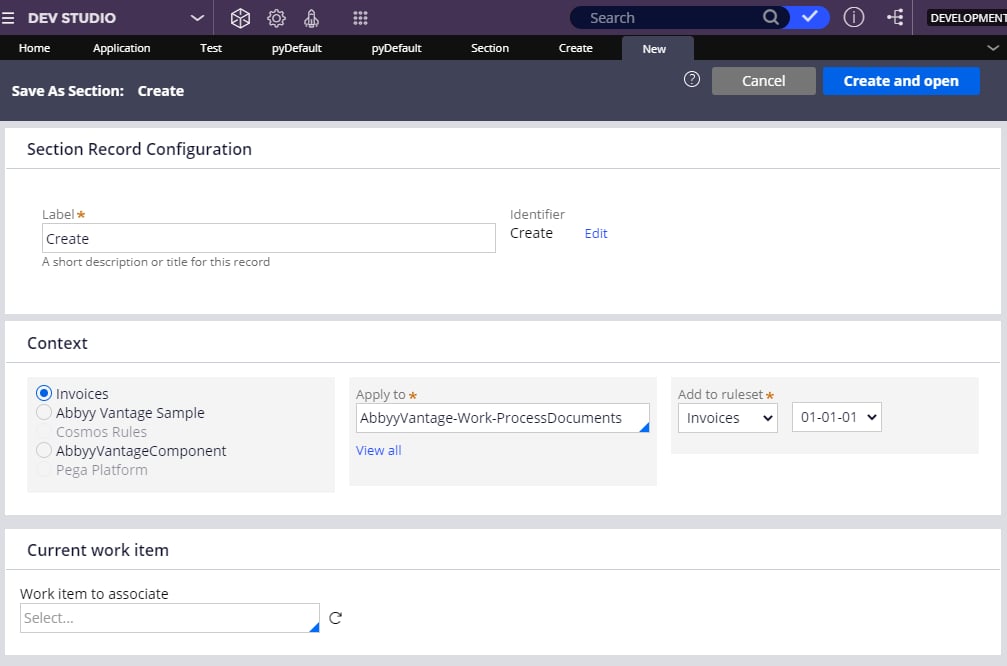
Task: Select Abbyy Vantage Sample radio option
Action: [x=44, y=412]
